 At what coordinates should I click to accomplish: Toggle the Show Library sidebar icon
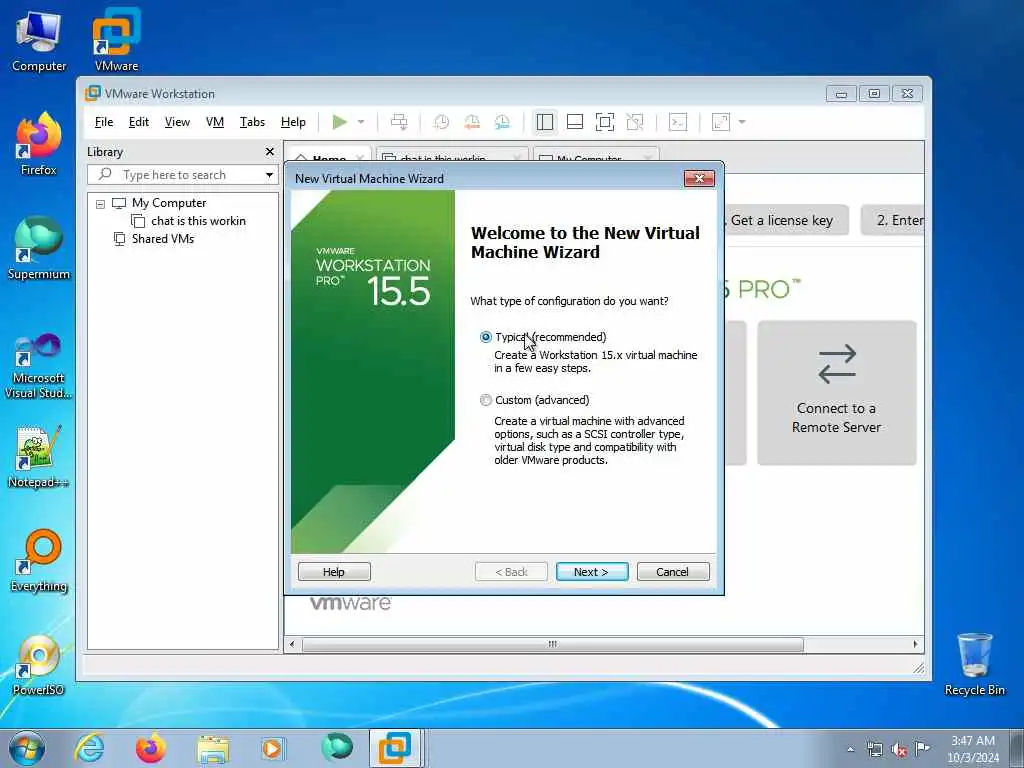pyautogui.click(x=545, y=122)
